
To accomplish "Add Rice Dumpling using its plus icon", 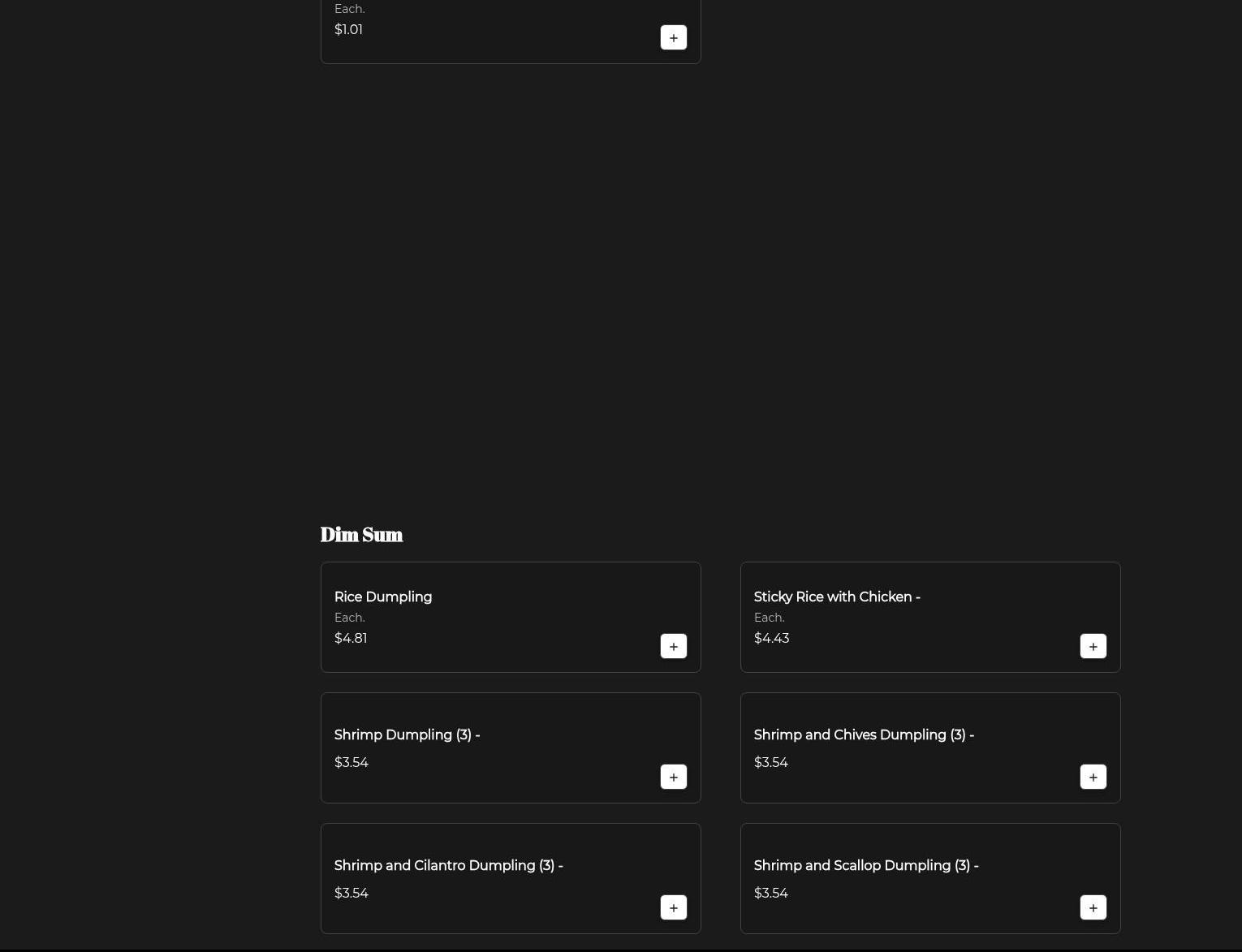I will (673, 646).
